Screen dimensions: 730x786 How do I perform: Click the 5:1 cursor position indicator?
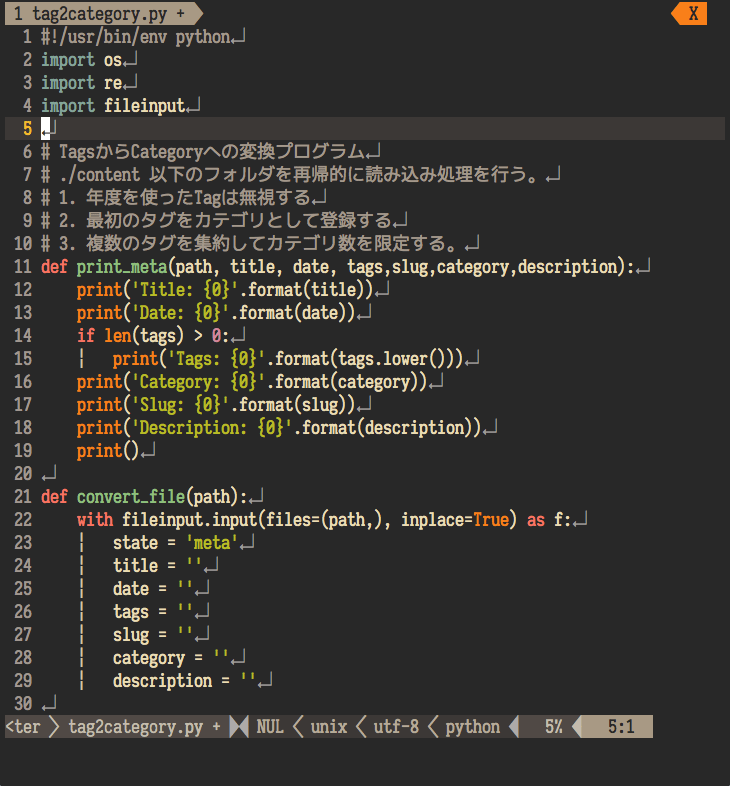(620, 727)
